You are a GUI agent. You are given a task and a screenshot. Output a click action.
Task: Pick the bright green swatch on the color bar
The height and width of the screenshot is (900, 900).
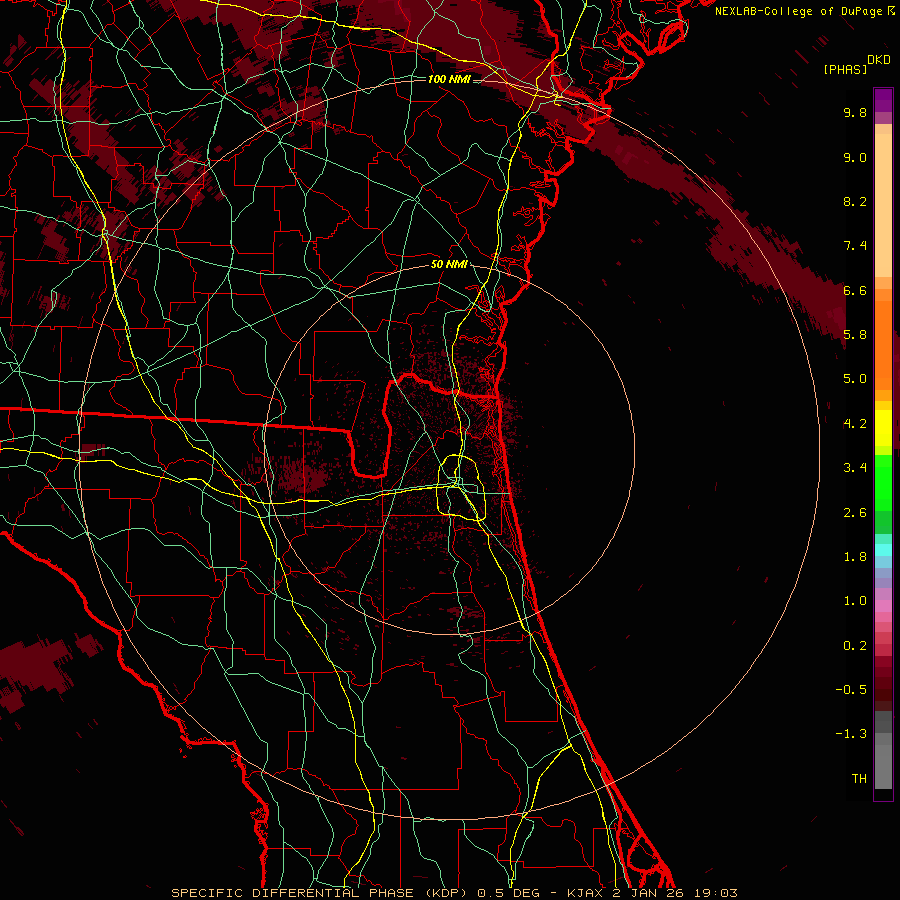[x=883, y=482]
